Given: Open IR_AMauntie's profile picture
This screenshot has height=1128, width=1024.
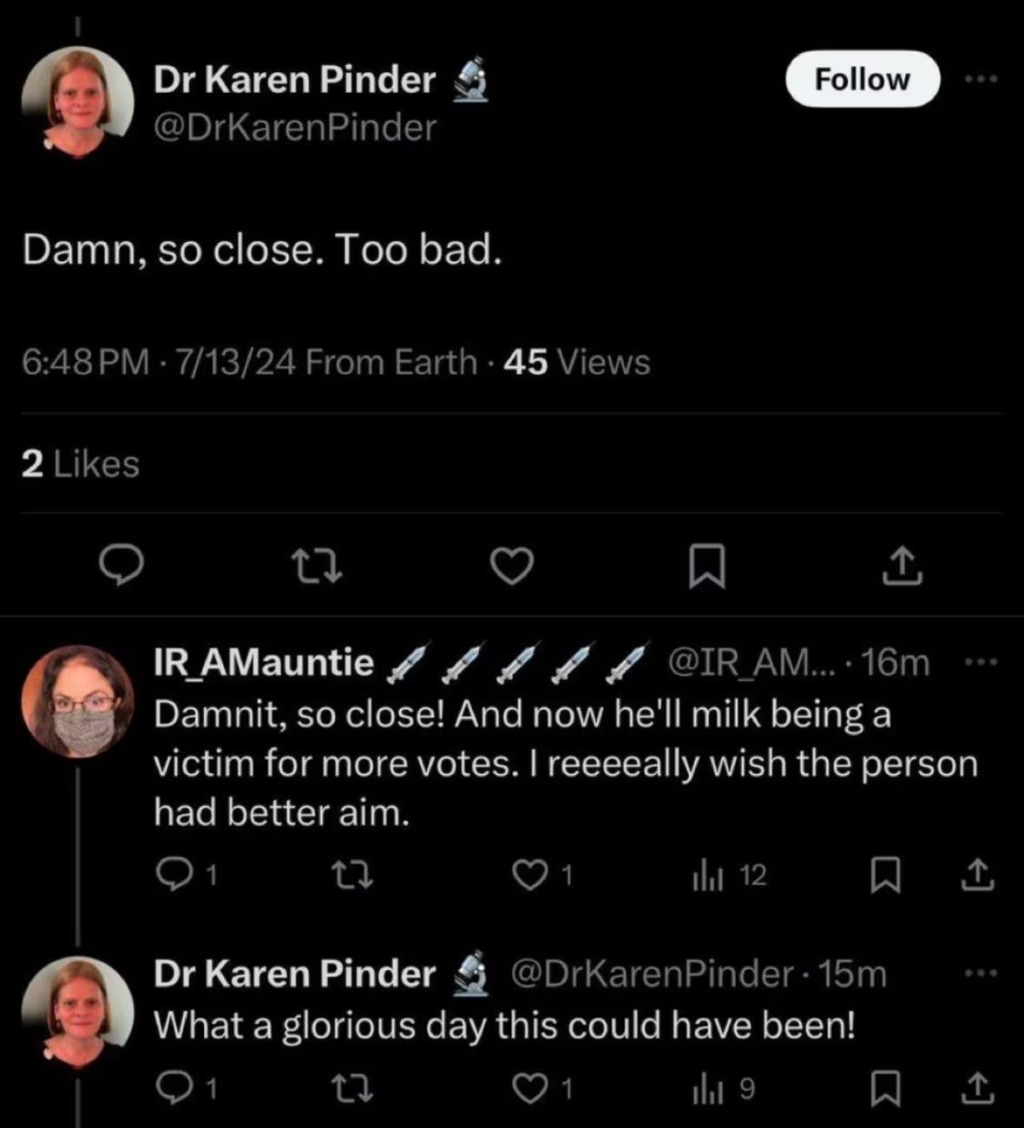Looking at the screenshot, I should (x=77, y=700).
